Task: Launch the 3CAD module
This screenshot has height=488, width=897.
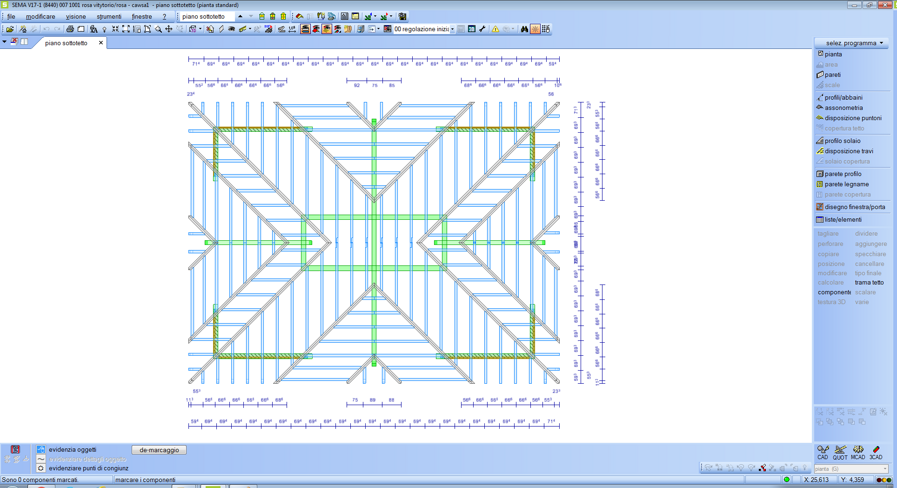Action: click(876, 453)
